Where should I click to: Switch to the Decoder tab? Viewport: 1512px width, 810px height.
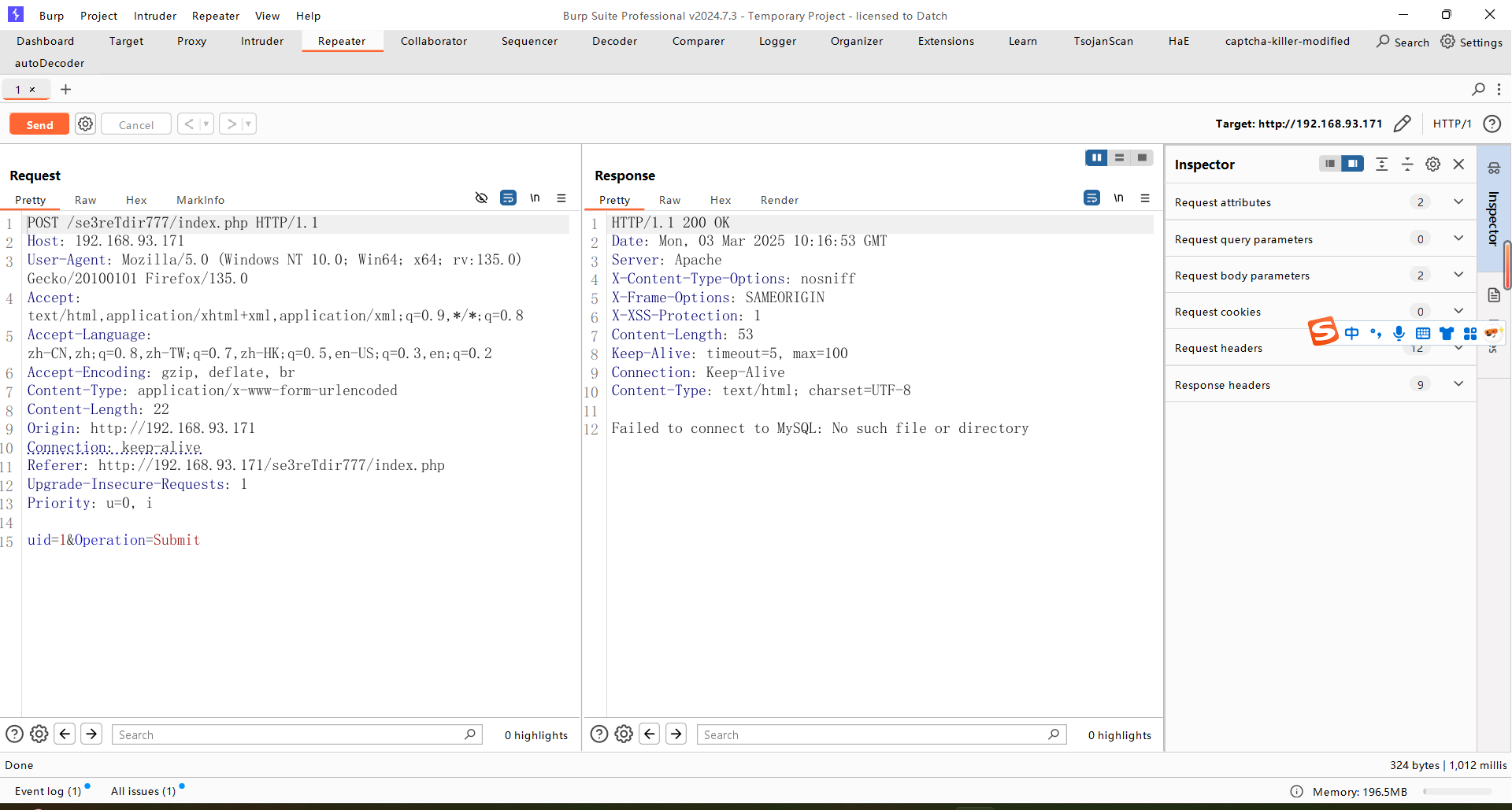pos(613,41)
